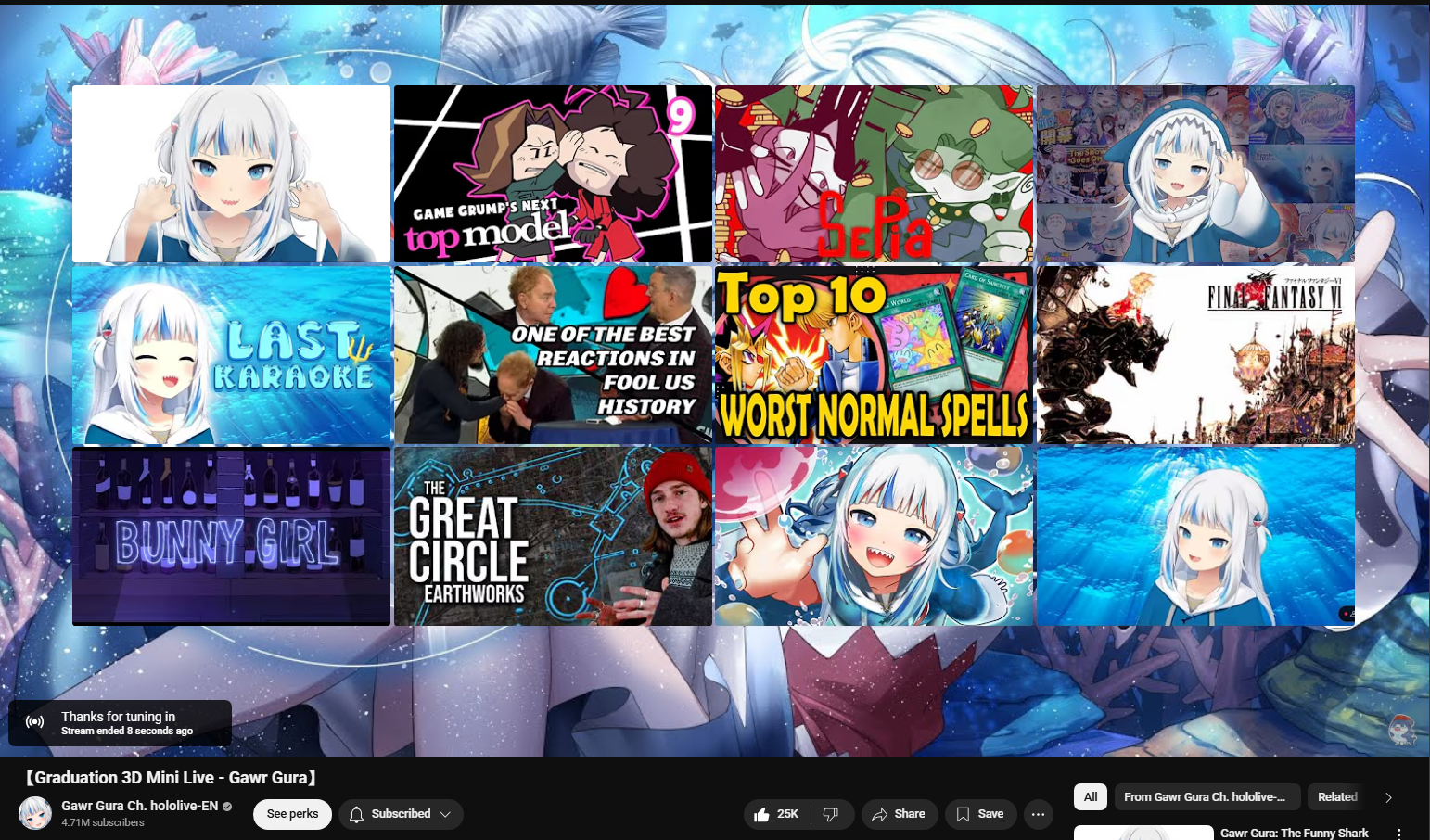Play the Gura shark-hood collage thumbnail
The height and width of the screenshot is (840, 1430).
tap(1195, 174)
